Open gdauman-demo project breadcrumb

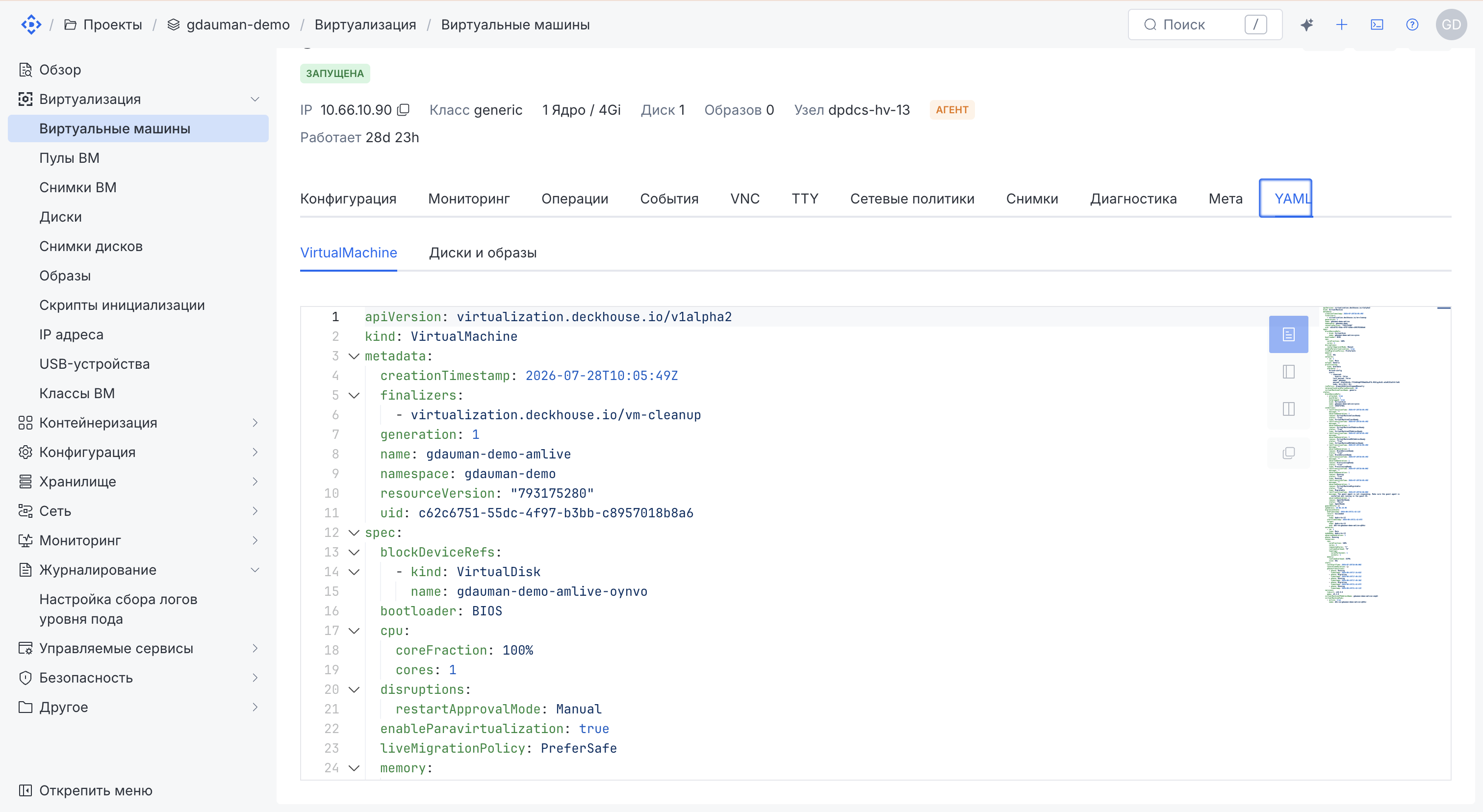[229, 25]
